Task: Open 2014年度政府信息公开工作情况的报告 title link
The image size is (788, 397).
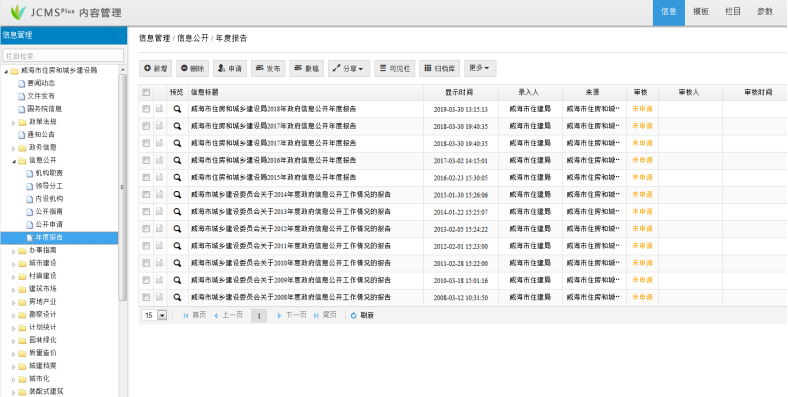Action: [x=291, y=194]
